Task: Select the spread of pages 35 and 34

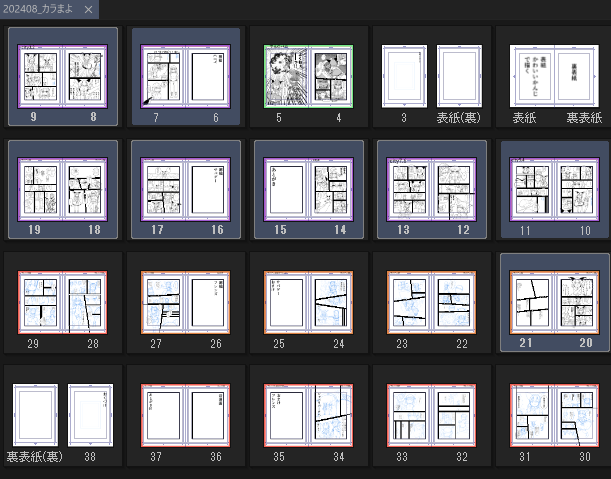Action: click(309, 415)
